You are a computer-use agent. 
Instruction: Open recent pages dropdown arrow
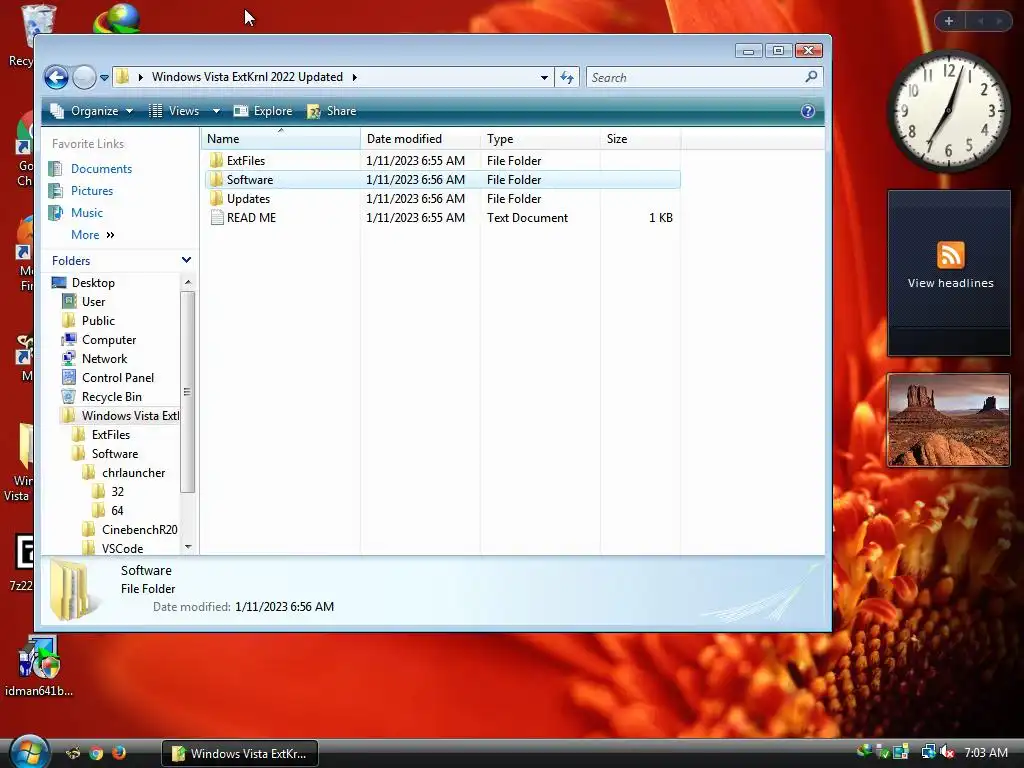point(104,78)
